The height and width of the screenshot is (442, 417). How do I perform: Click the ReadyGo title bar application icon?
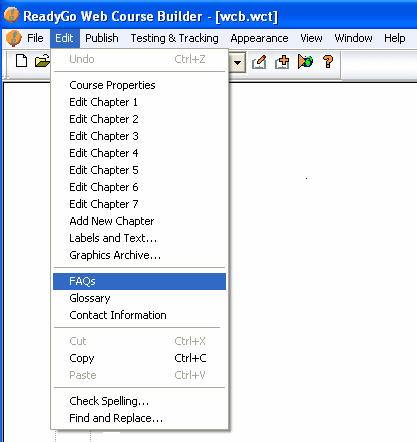[11, 15]
